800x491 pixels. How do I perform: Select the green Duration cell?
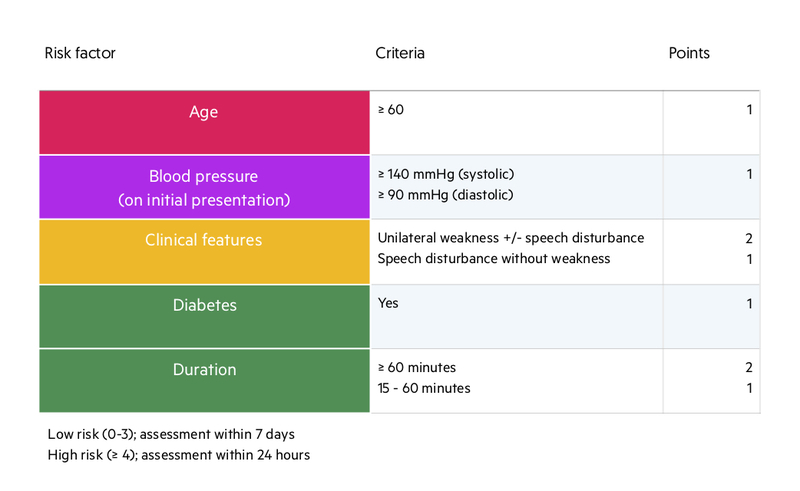coord(205,381)
